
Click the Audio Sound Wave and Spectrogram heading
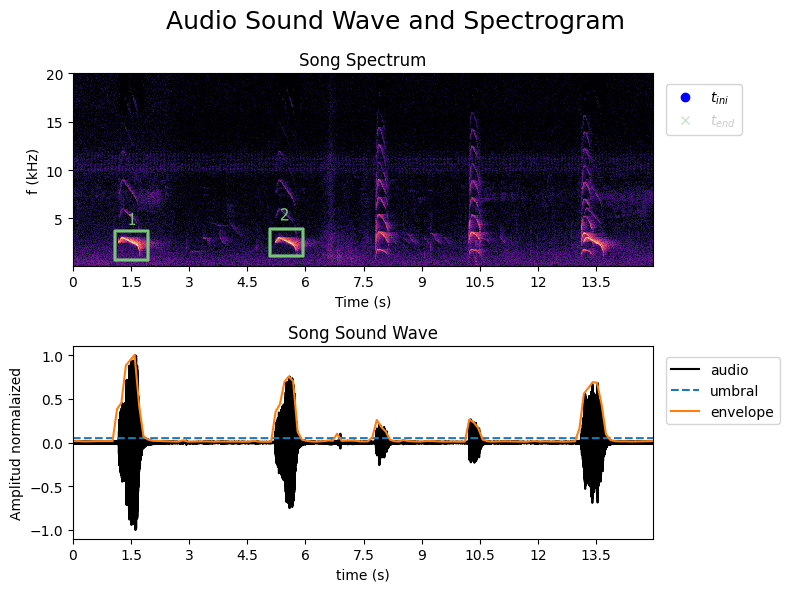(395, 21)
